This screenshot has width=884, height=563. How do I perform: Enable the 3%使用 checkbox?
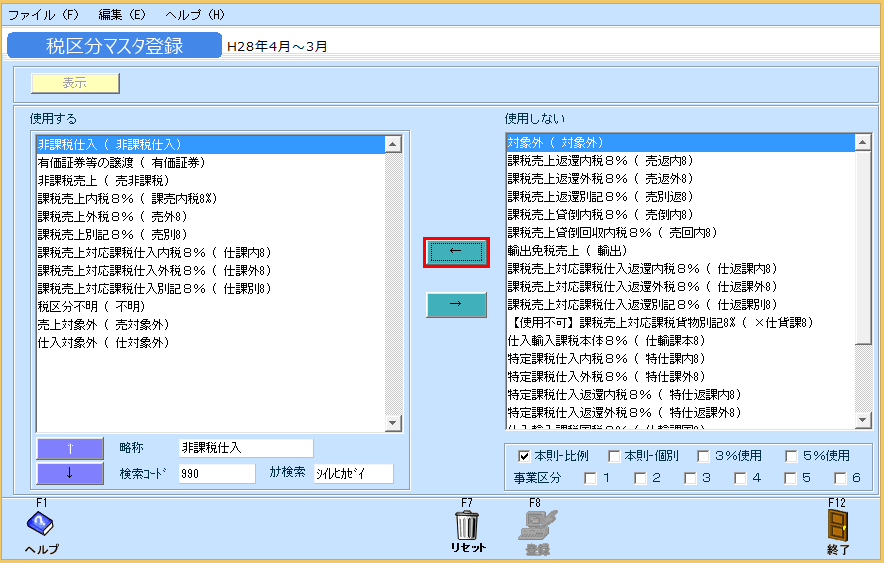tap(703, 456)
